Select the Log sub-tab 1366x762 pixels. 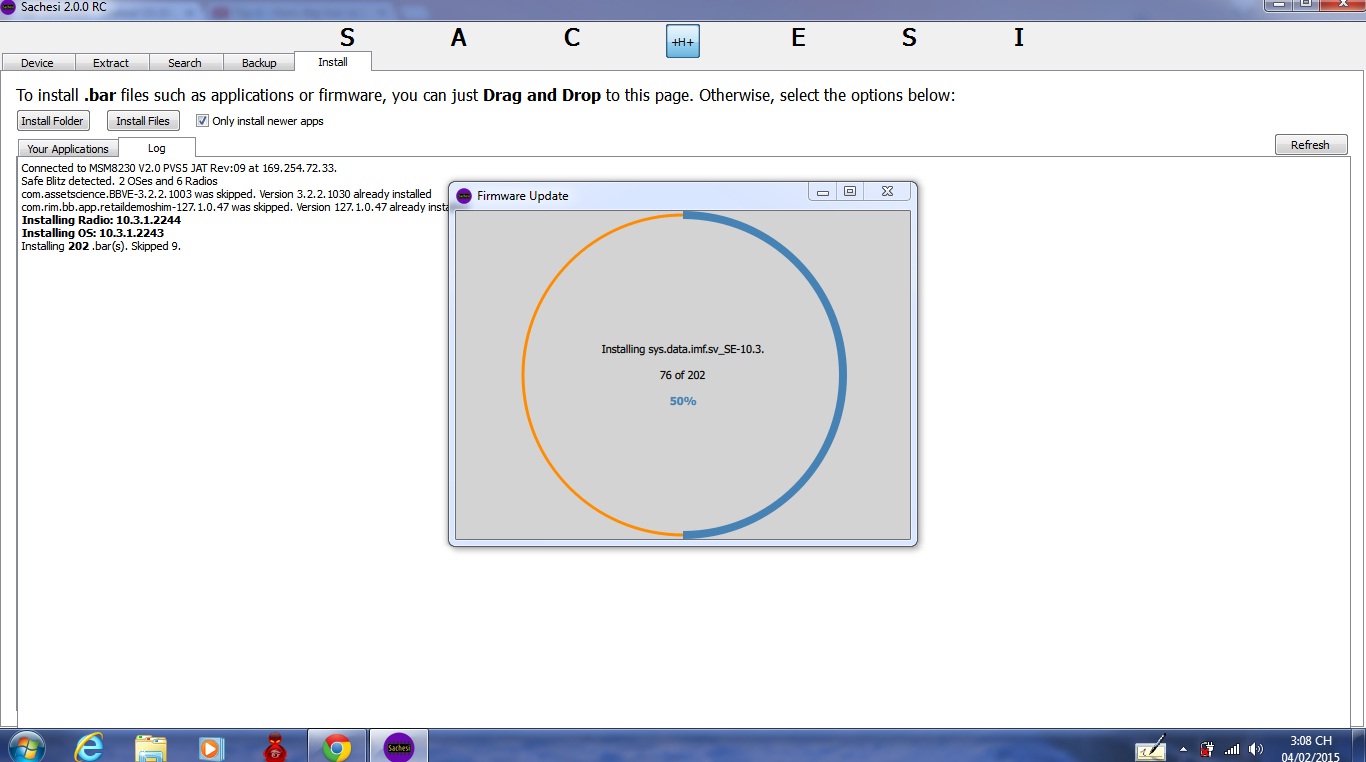coord(157,147)
